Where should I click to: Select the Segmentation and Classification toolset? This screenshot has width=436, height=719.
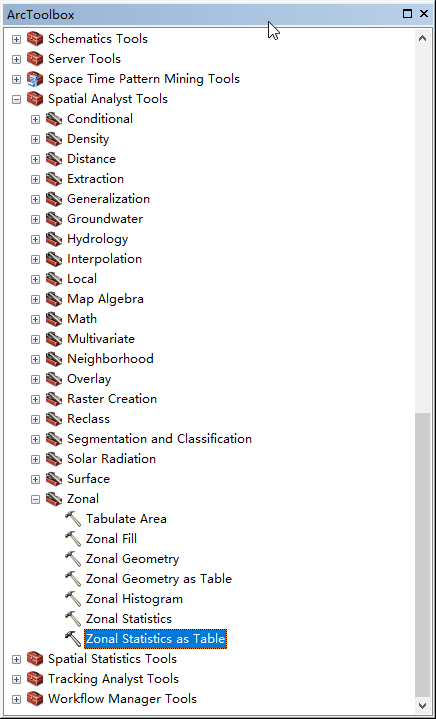pos(159,439)
